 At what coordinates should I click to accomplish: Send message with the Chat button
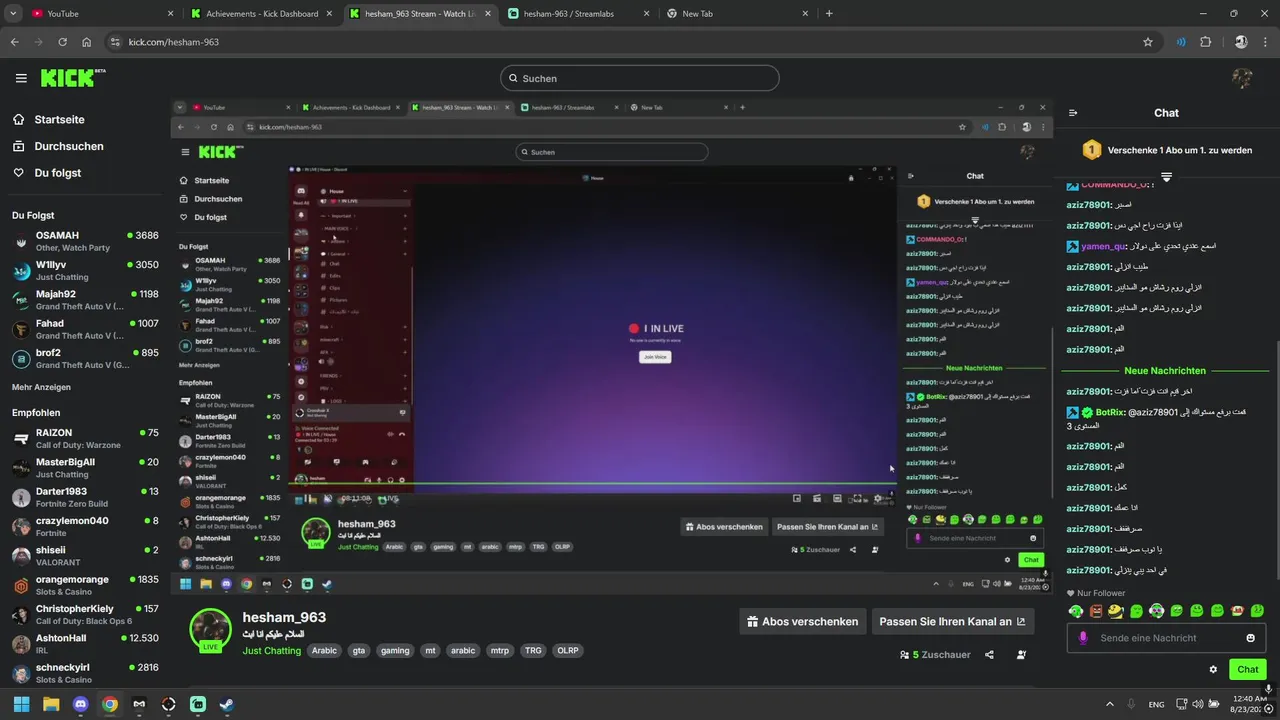(1248, 670)
